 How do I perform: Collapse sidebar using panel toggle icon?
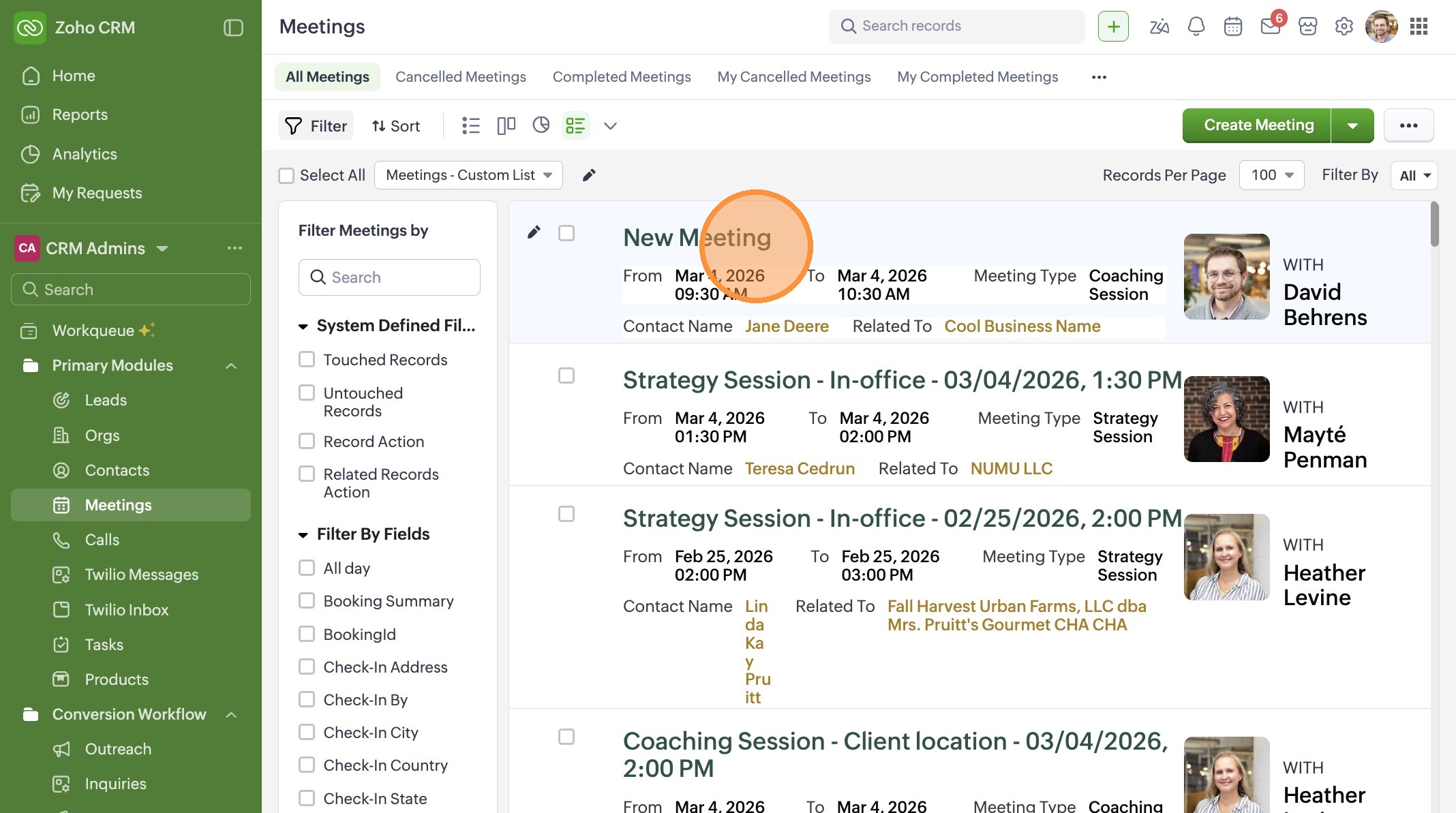pyautogui.click(x=233, y=27)
